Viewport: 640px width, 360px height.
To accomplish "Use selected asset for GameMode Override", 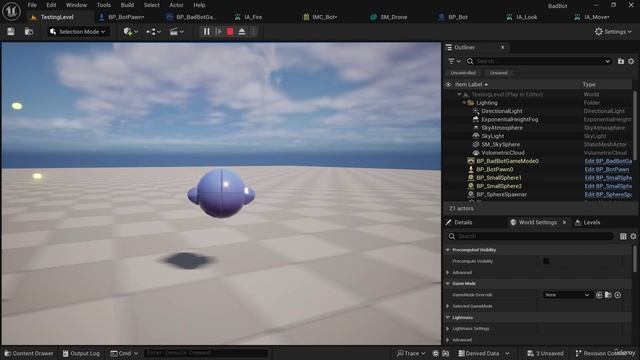I will point(599,295).
